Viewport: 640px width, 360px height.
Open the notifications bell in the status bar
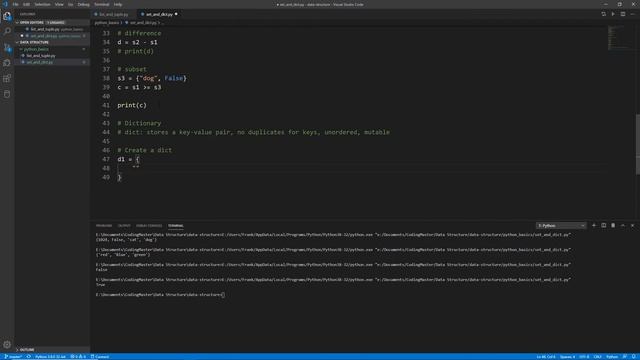tap(634, 357)
